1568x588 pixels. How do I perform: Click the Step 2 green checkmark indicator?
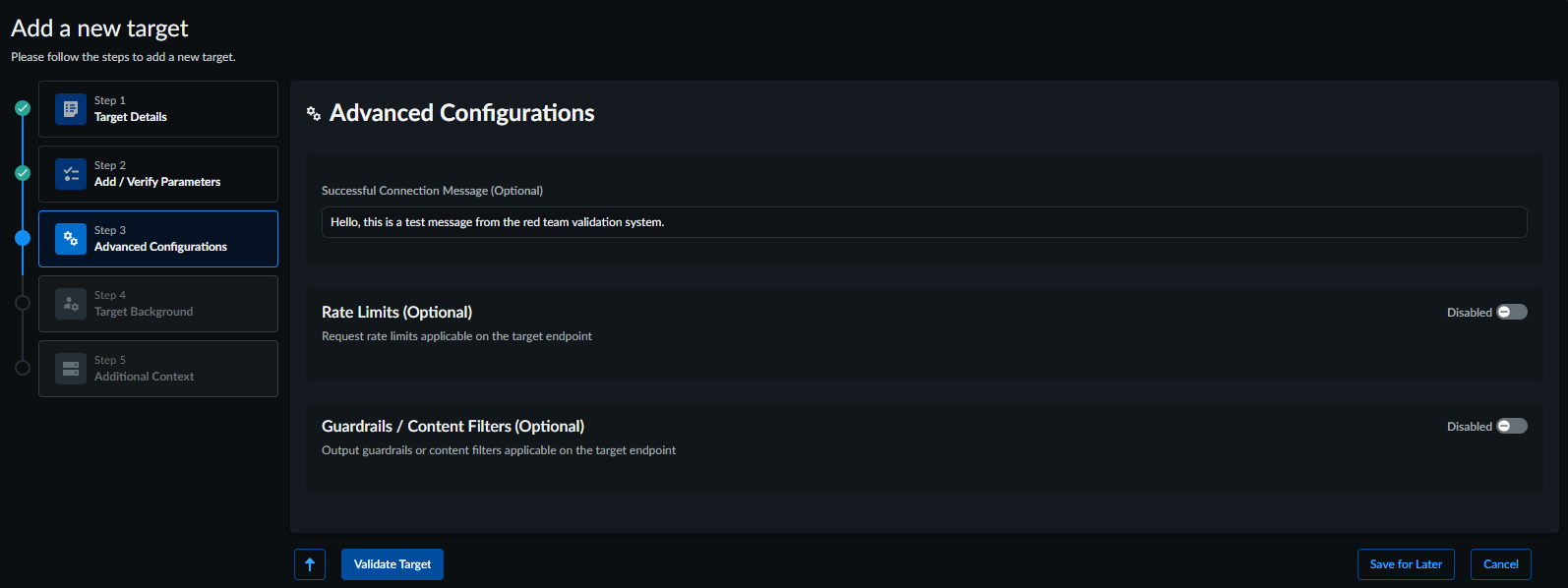click(x=23, y=173)
